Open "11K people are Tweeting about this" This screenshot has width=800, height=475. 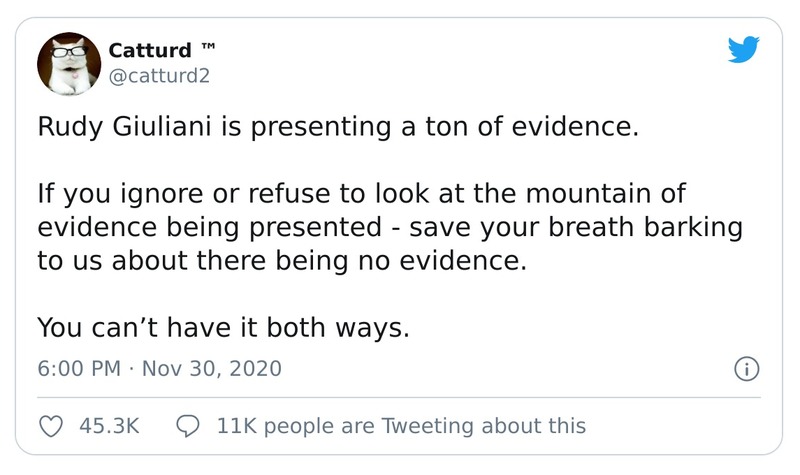[x=401, y=425]
